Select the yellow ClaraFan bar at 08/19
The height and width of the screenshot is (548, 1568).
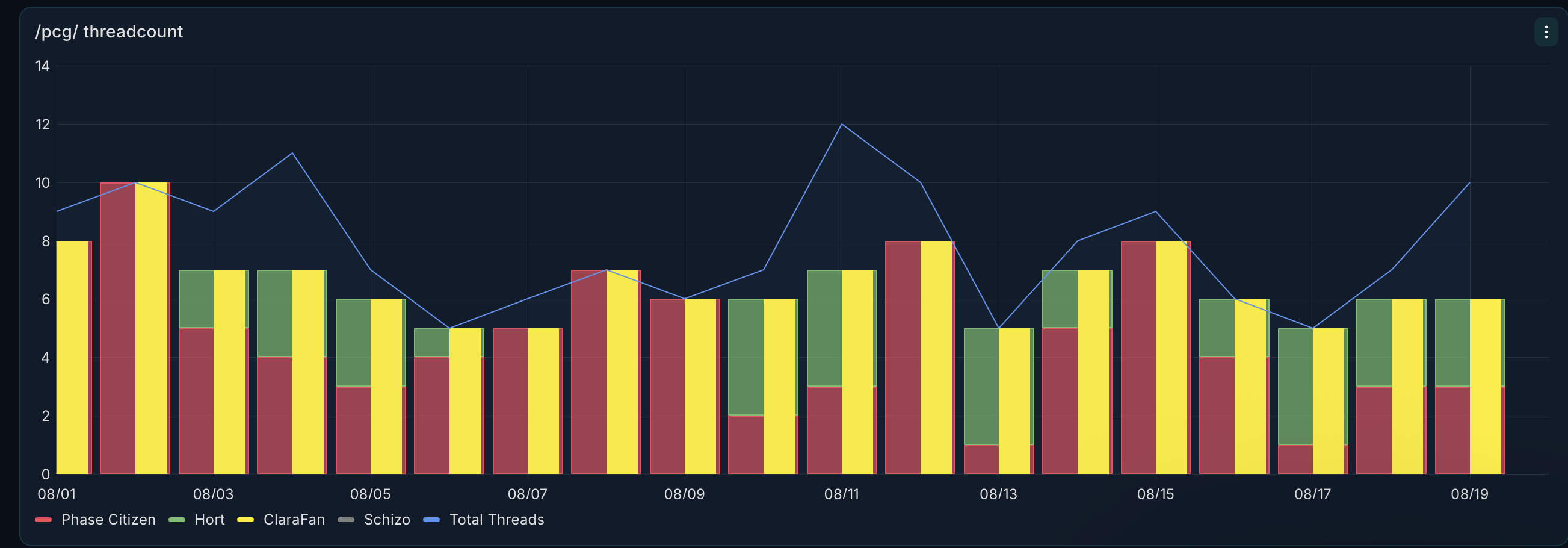[1486, 387]
